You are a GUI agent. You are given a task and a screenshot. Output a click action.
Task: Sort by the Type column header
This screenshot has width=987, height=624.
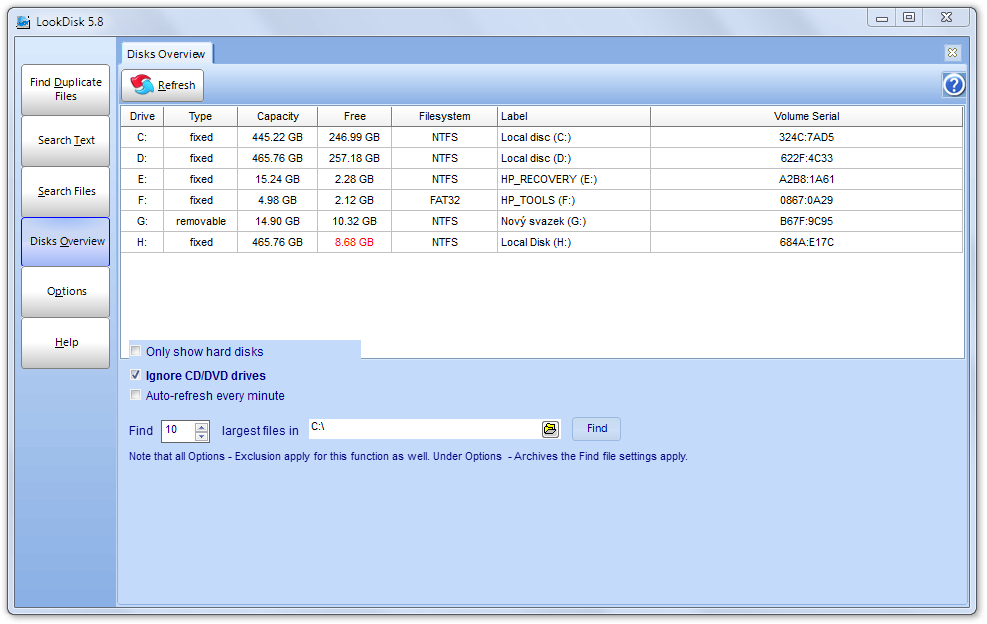(x=200, y=116)
